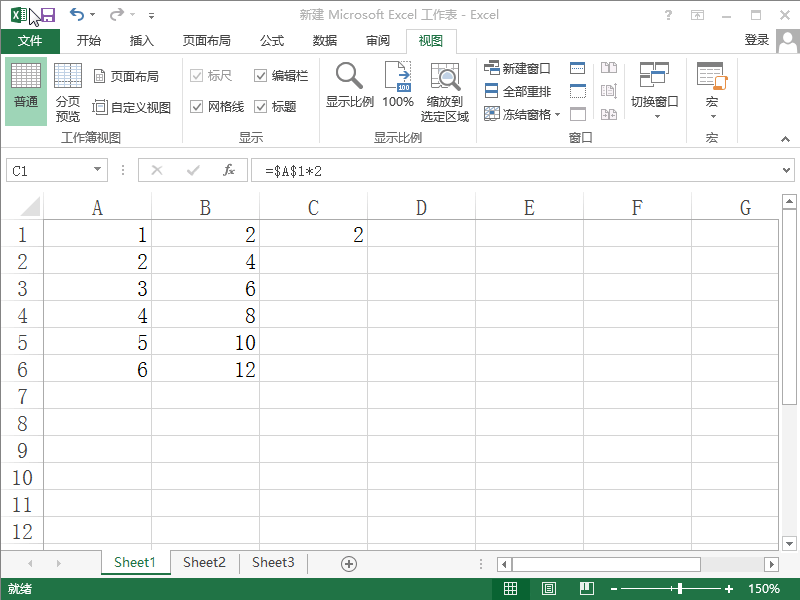Click zoom in plus button
800x600 pixels.
pos(729,589)
